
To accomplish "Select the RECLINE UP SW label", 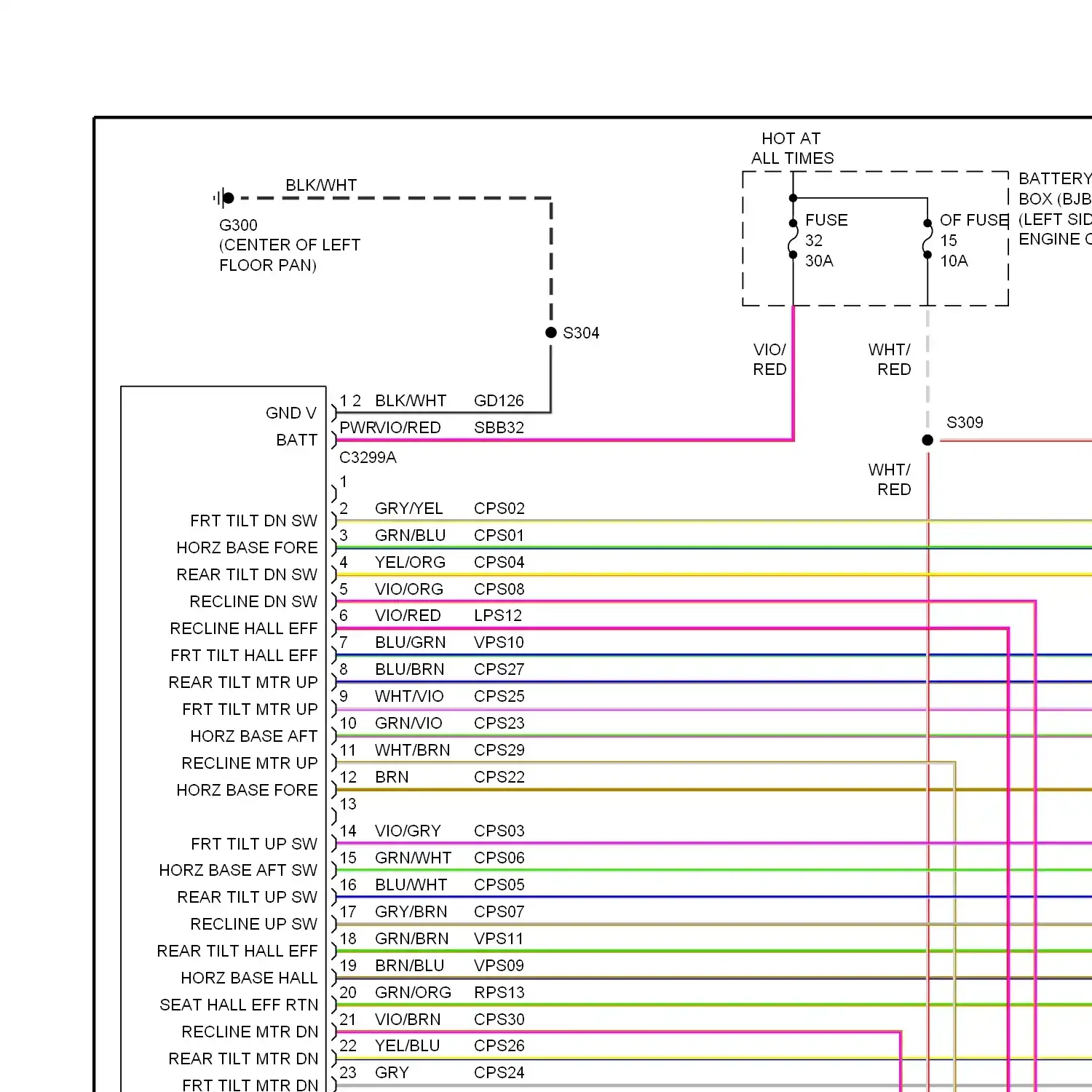I will 253,925.
